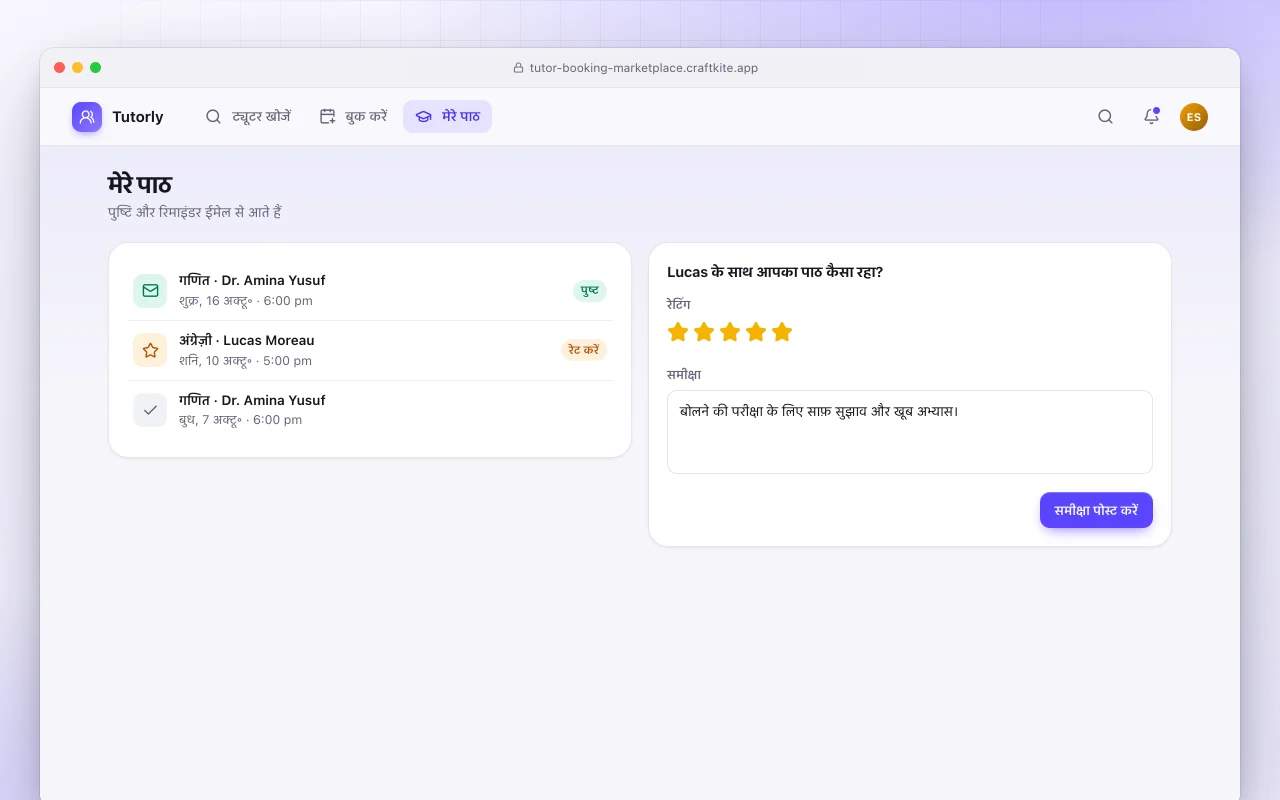Click the lock icon in the address bar
The image size is (1280, 800).
pyautogui.click(x=518, y=68)
